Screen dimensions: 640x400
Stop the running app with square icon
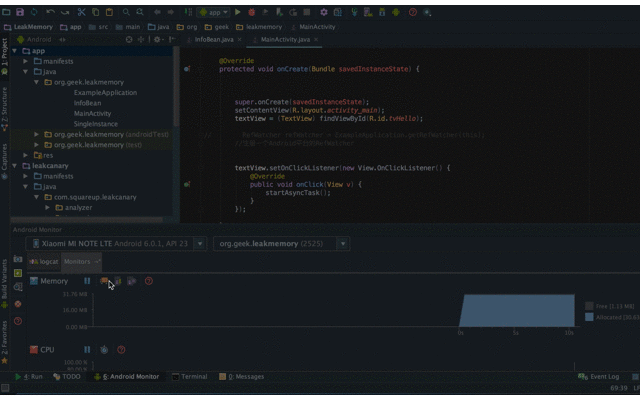click(307, 12)
